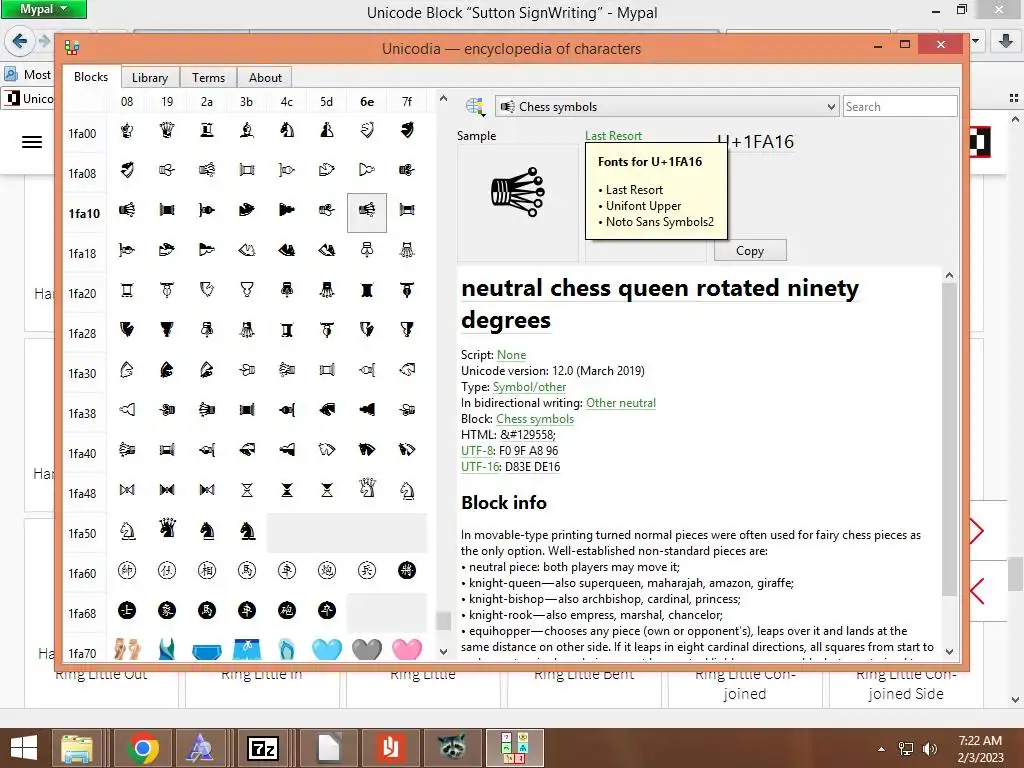Open 7-Zip from the taskbar

[263, 748]
